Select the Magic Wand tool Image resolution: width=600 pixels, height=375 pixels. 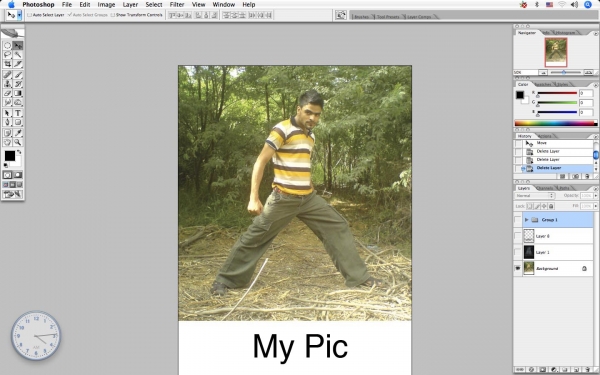pyautogui.click(x=18, y=55)
